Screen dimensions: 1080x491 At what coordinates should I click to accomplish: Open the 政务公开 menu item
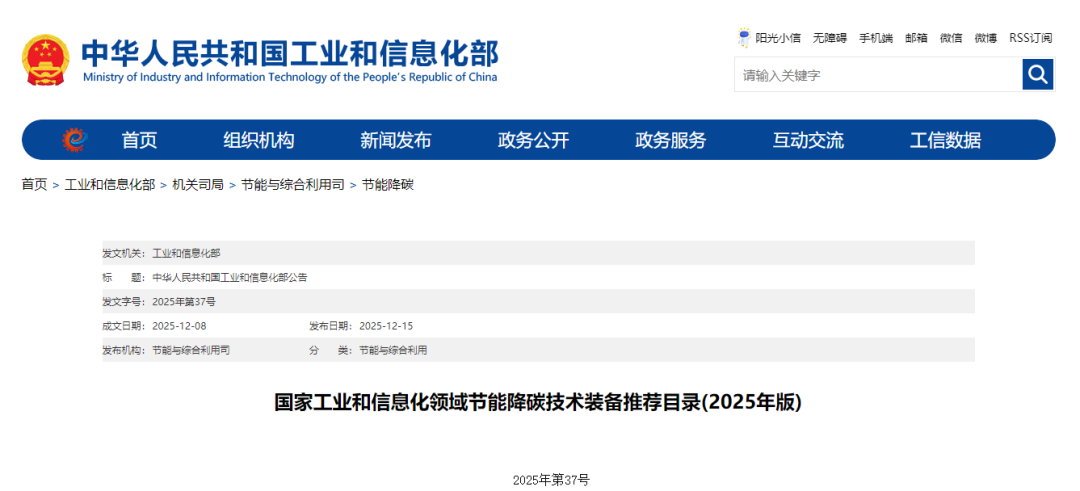[x=533, y=140]
